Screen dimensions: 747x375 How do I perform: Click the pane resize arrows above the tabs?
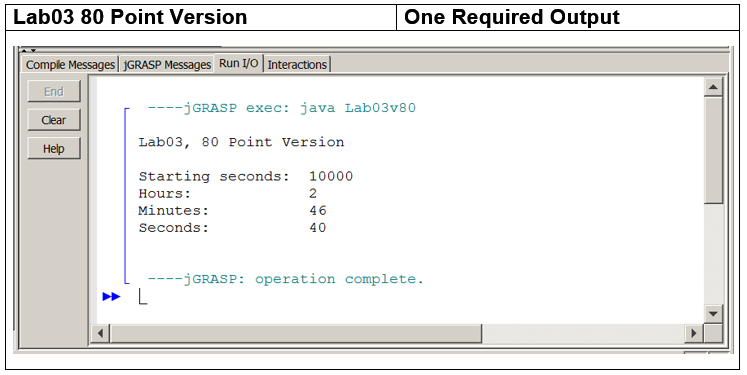click(28, 50)
